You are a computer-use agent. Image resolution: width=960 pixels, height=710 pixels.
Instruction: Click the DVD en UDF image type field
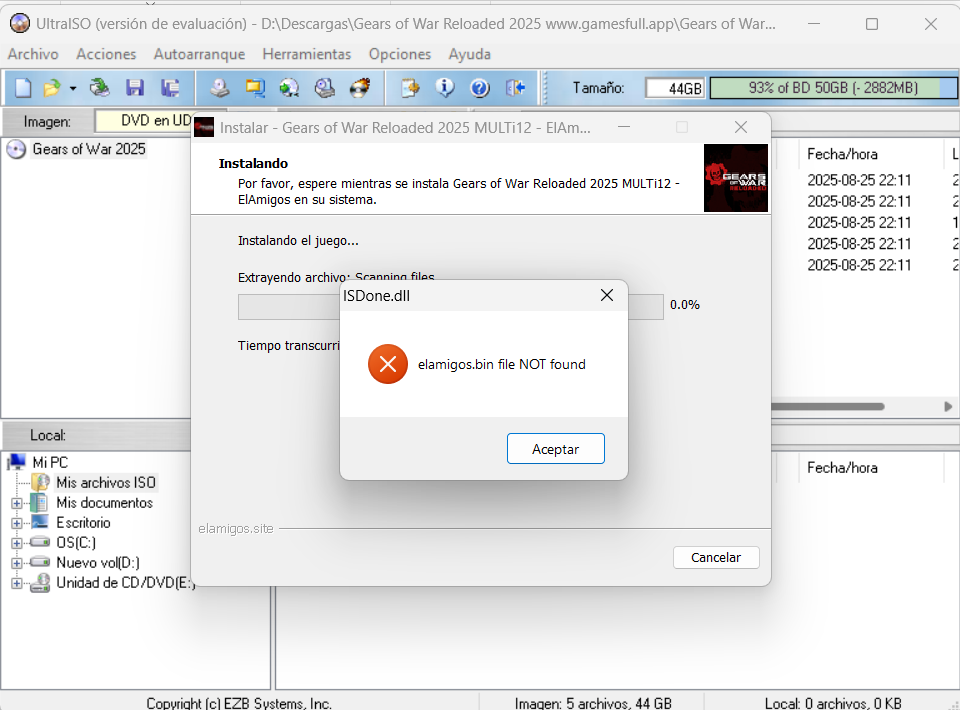coord(144,121)
